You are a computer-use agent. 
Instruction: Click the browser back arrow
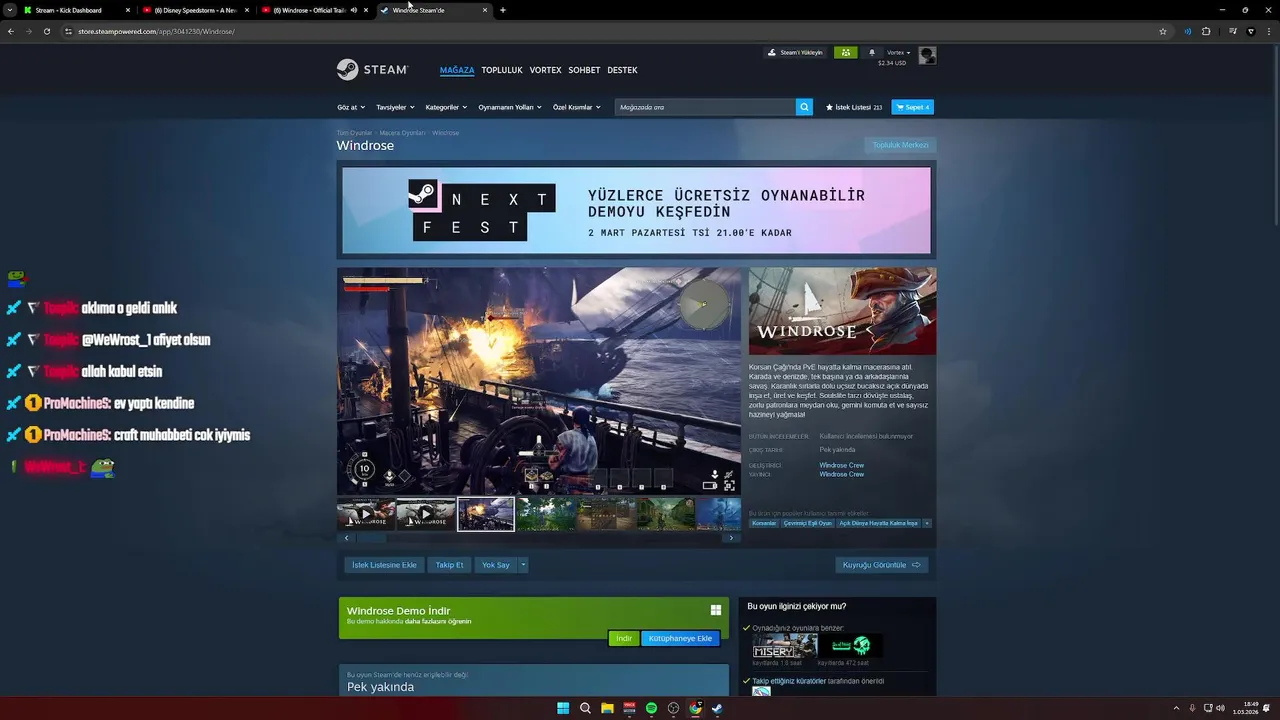[11, 31]
